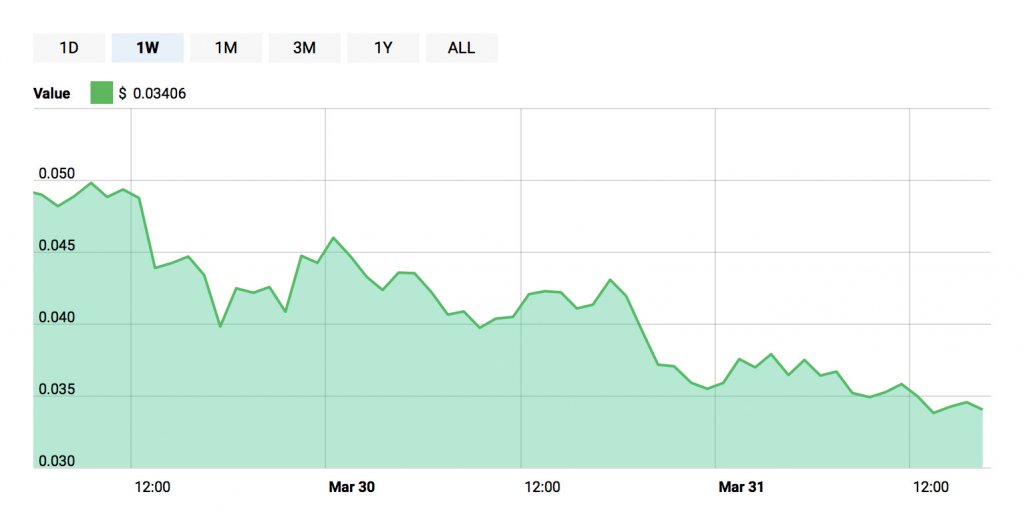Click the 0.040 y-axis label
This screenshot has width=1024, height=526.
[56, 318]
